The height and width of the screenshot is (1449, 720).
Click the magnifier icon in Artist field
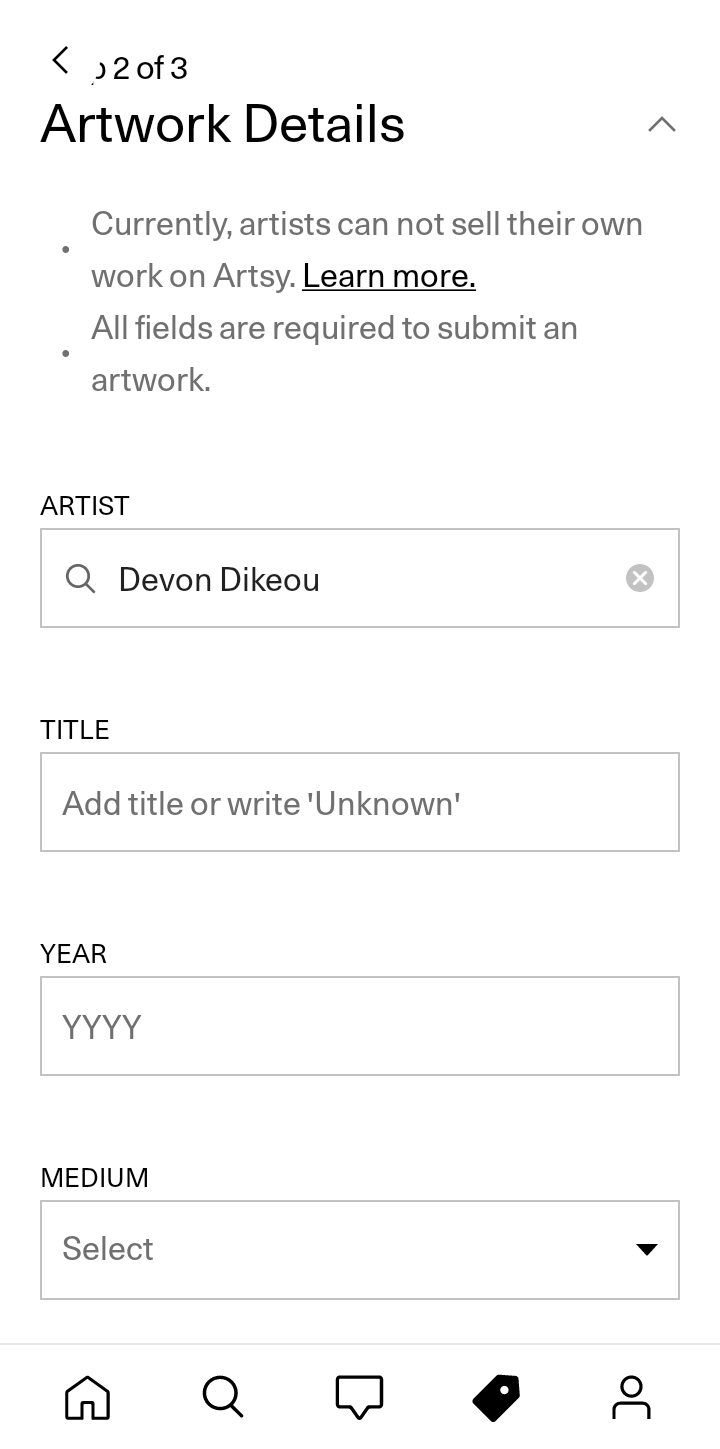pyautogui.click(x=80, y=578)
